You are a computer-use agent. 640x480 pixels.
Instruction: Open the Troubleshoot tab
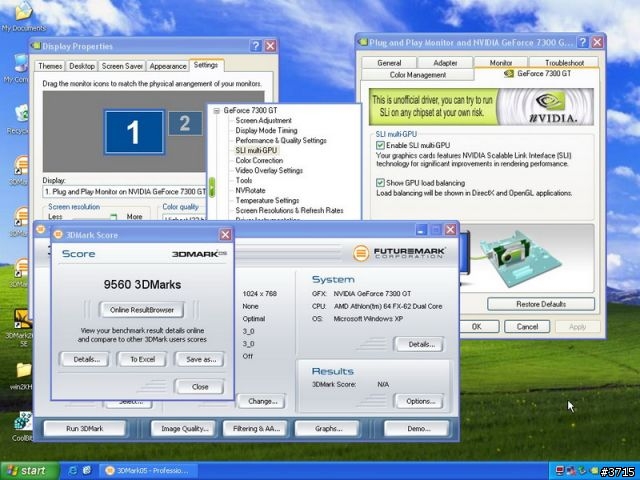point(564,63)
